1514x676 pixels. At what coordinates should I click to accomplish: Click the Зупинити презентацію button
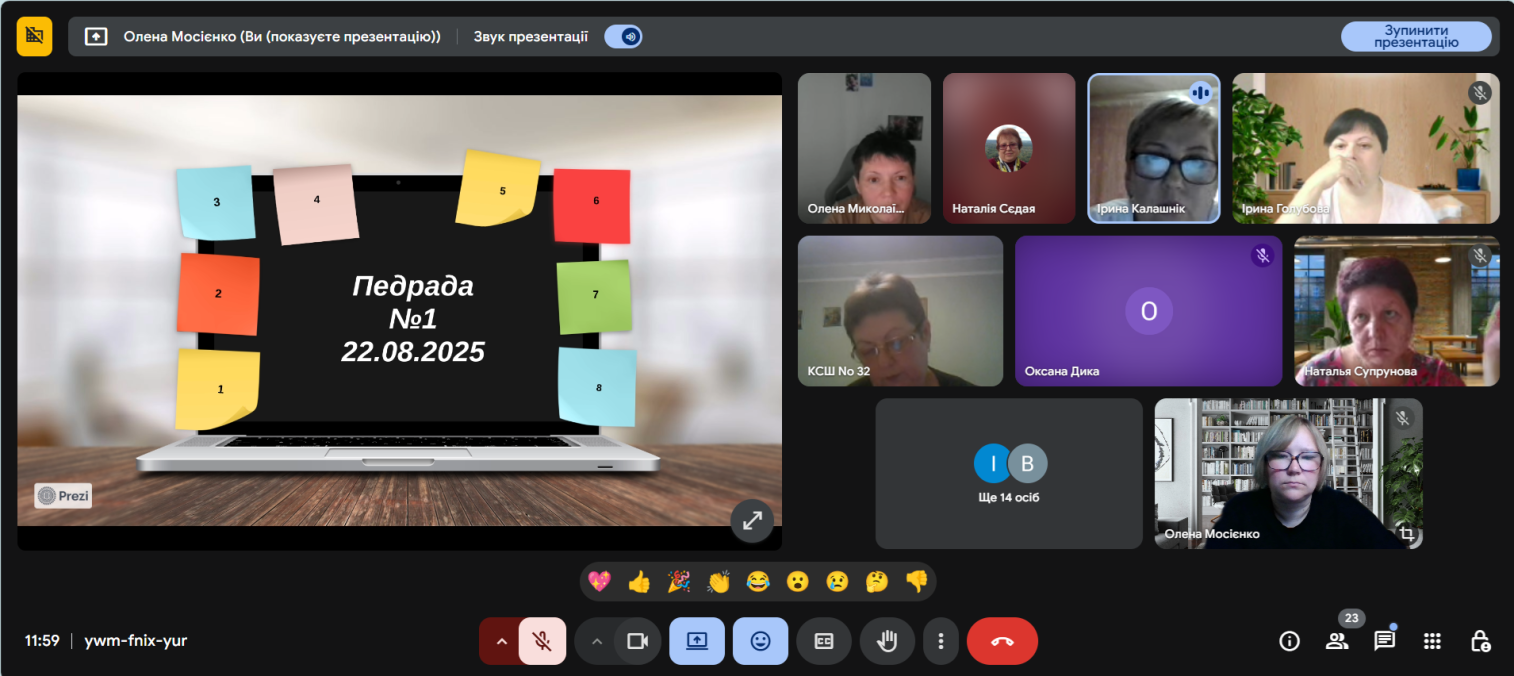[1415, 37]
